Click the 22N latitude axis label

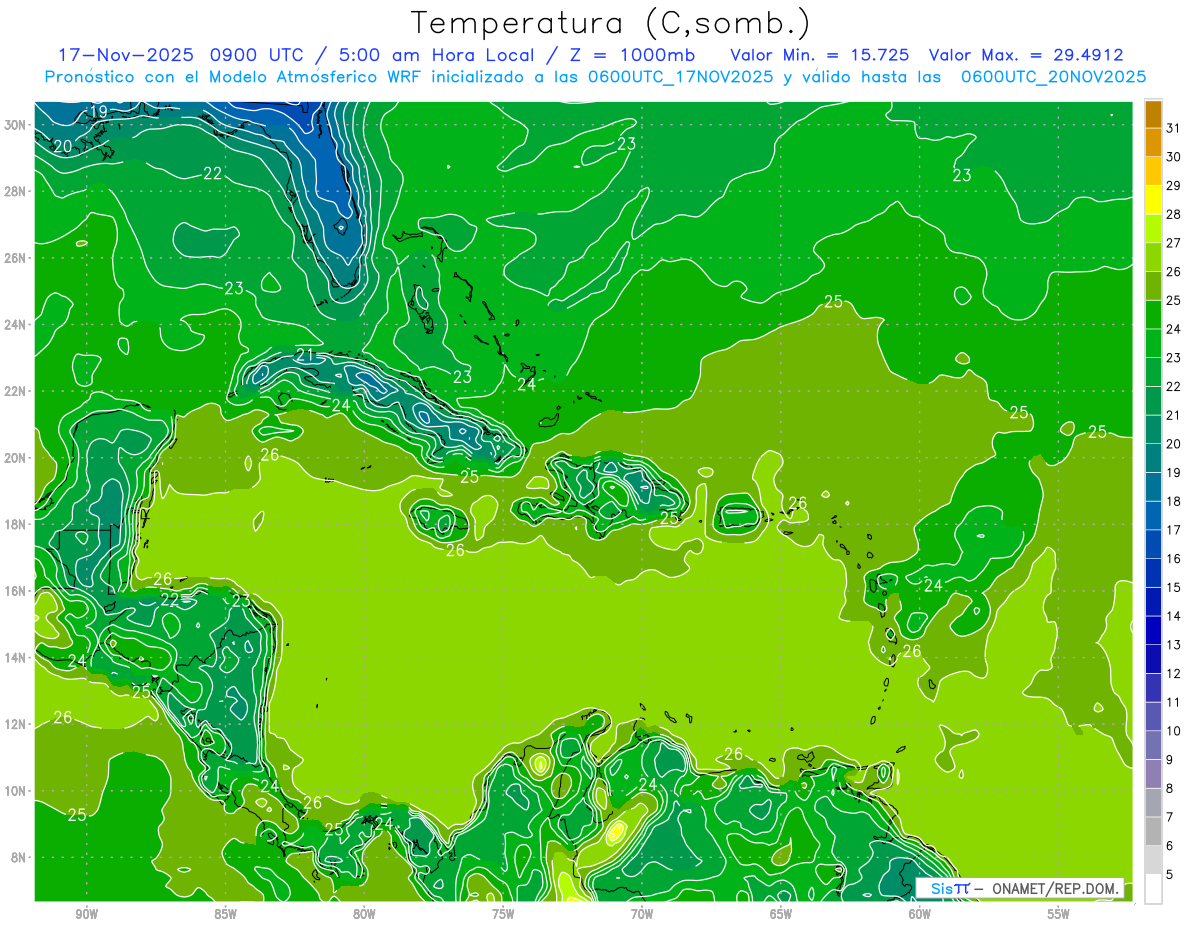17,391
